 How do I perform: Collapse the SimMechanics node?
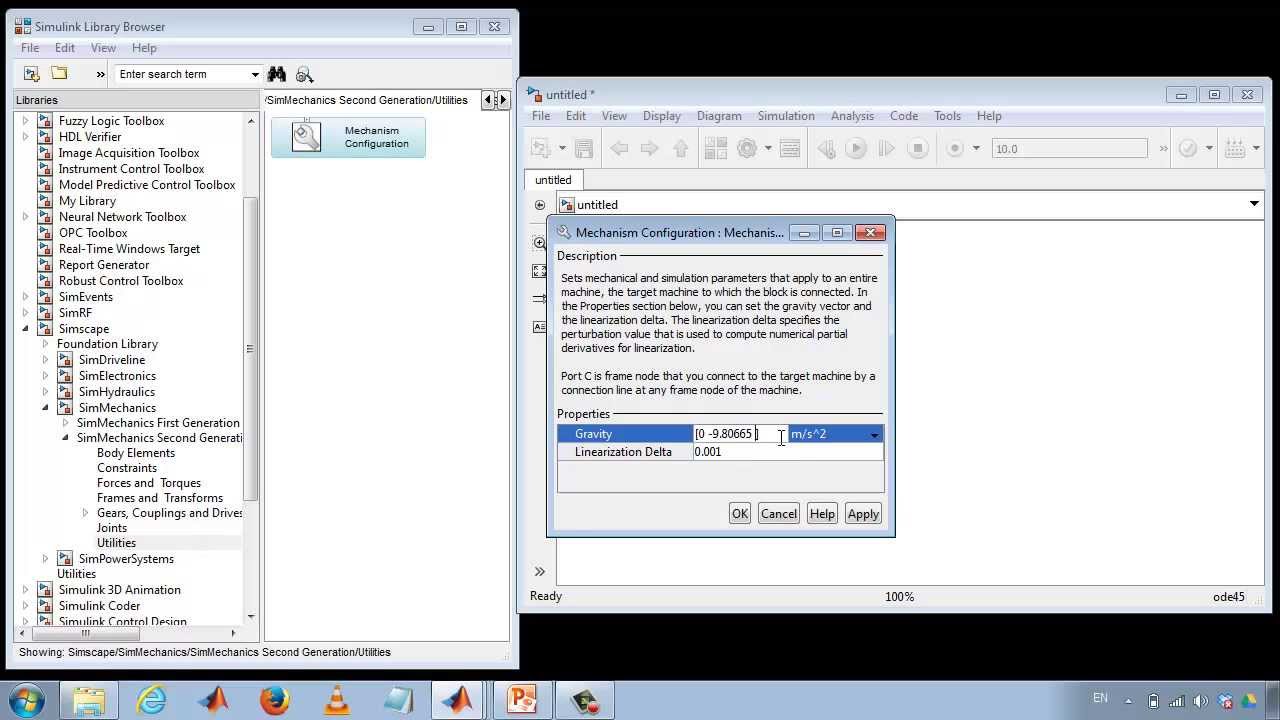coord(45,408)
